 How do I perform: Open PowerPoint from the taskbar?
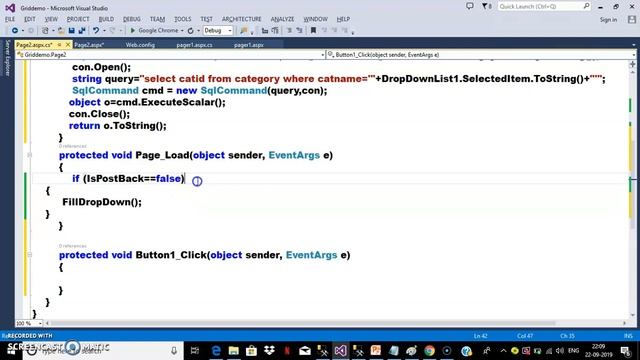click(x=376, y=351)
